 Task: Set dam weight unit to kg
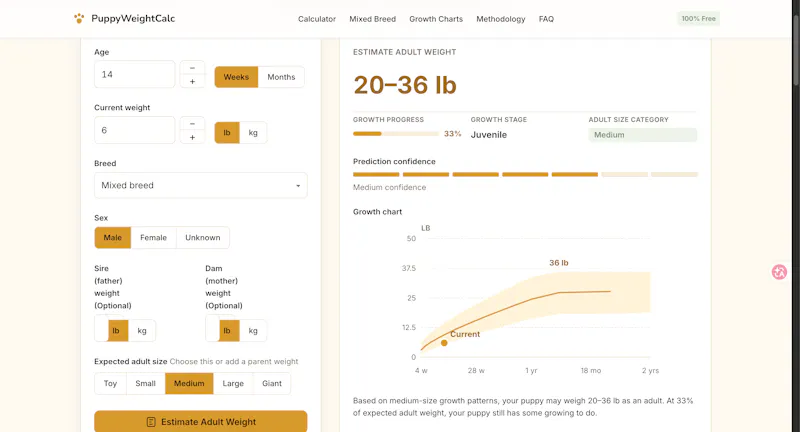(x=253, y=331)
